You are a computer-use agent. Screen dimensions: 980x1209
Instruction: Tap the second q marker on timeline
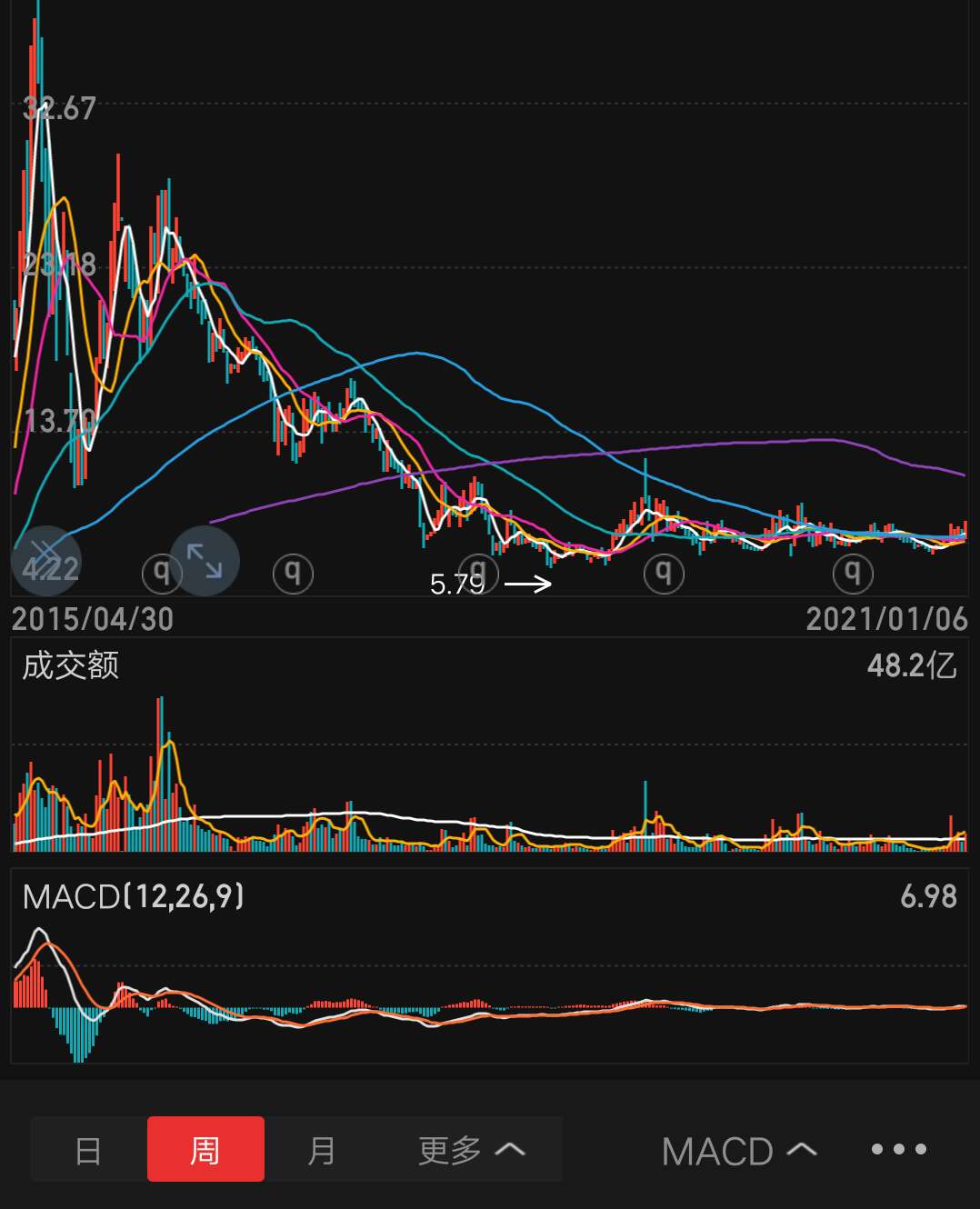(x=293, y=574)
